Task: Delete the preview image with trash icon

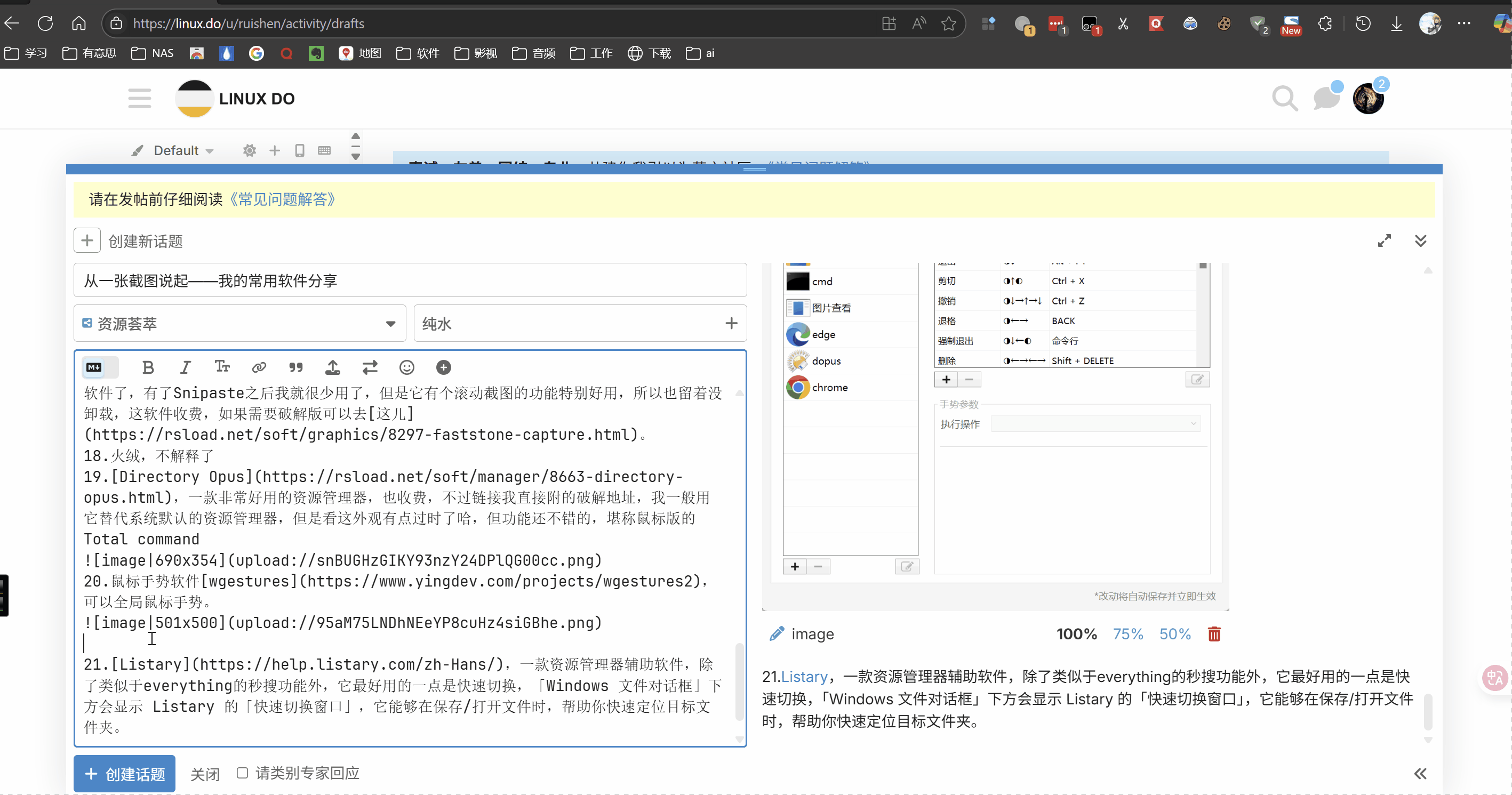Action: (x=1214, y=633)
